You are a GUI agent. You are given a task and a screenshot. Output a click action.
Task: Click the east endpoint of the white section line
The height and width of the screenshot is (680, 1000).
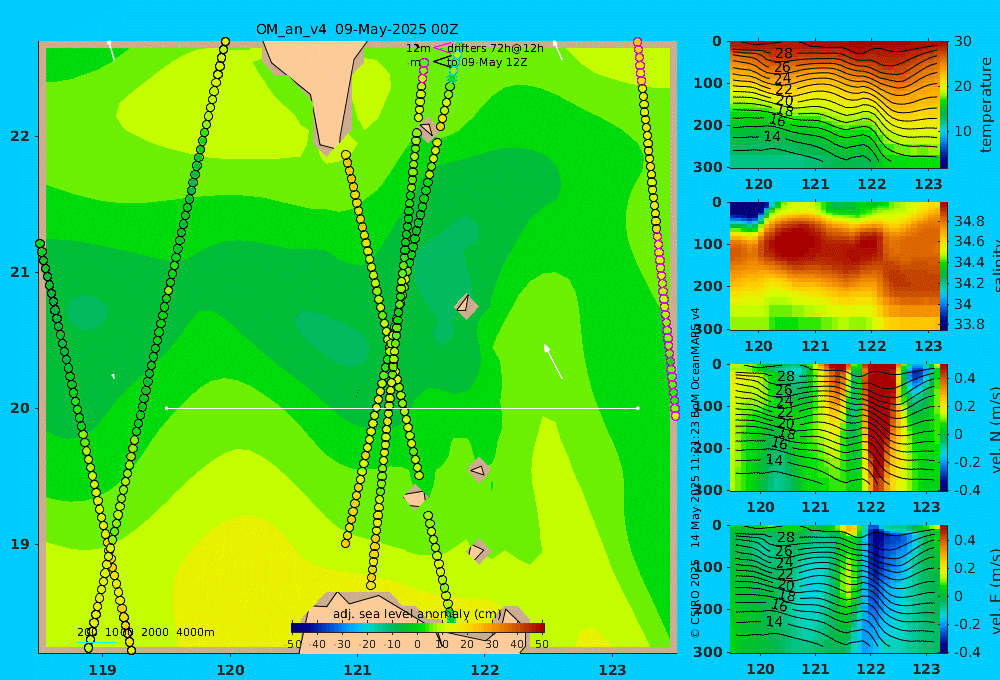638,408
